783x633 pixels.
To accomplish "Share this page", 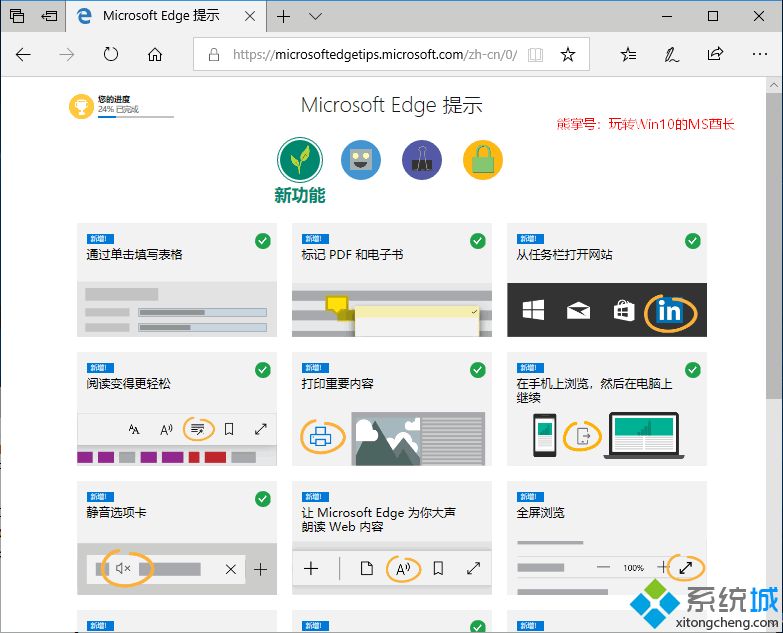I will click(x=715, y=53).
